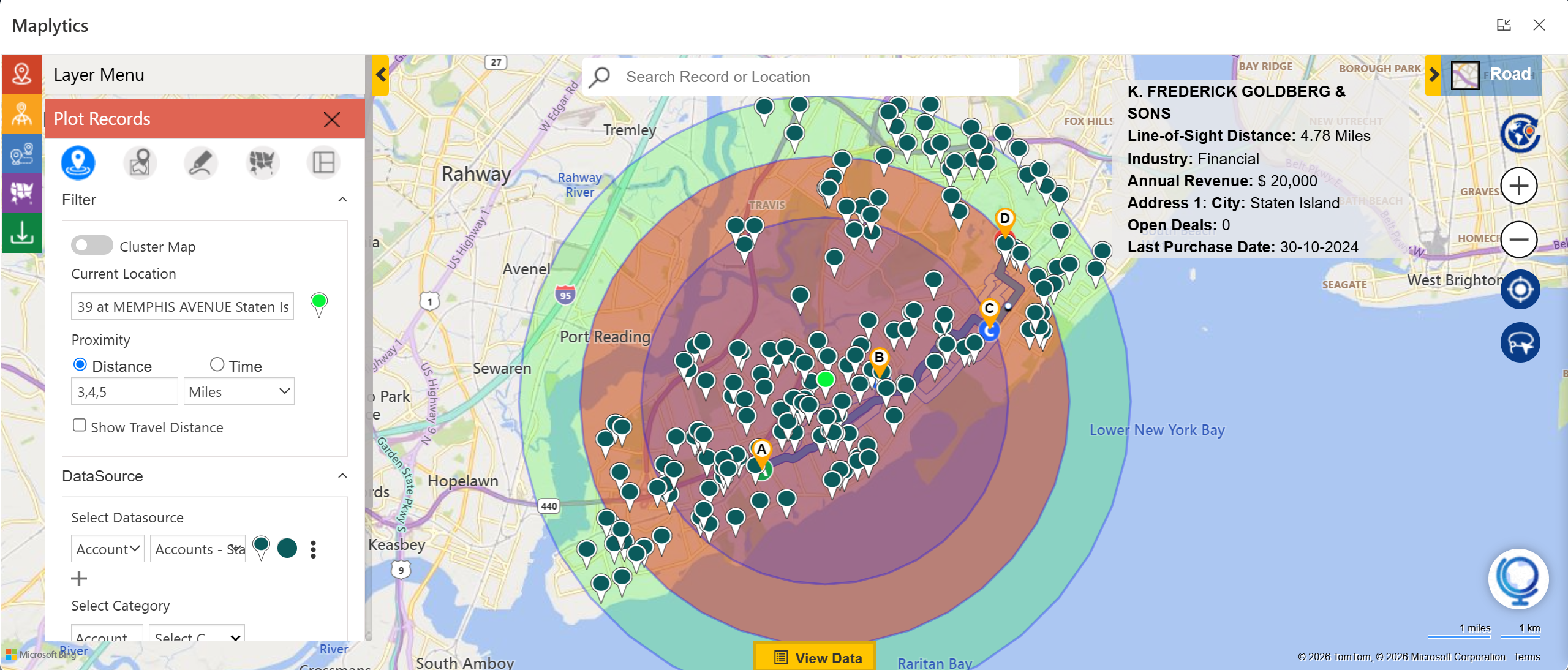The width and height of the screenshot is (1568, 670).
Task: Pop out the Maplytics window
Action: click(x=1504, y=25)
